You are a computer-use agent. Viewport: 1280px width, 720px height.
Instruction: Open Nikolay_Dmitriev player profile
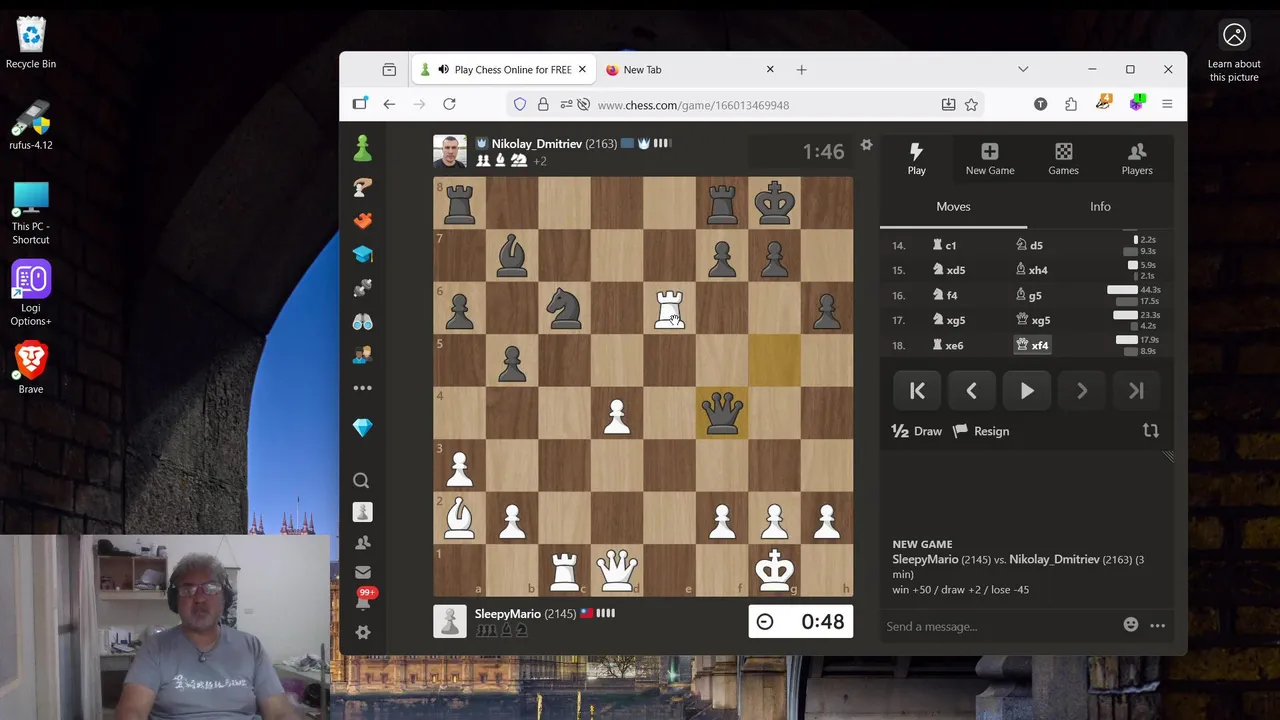(536, 144)
